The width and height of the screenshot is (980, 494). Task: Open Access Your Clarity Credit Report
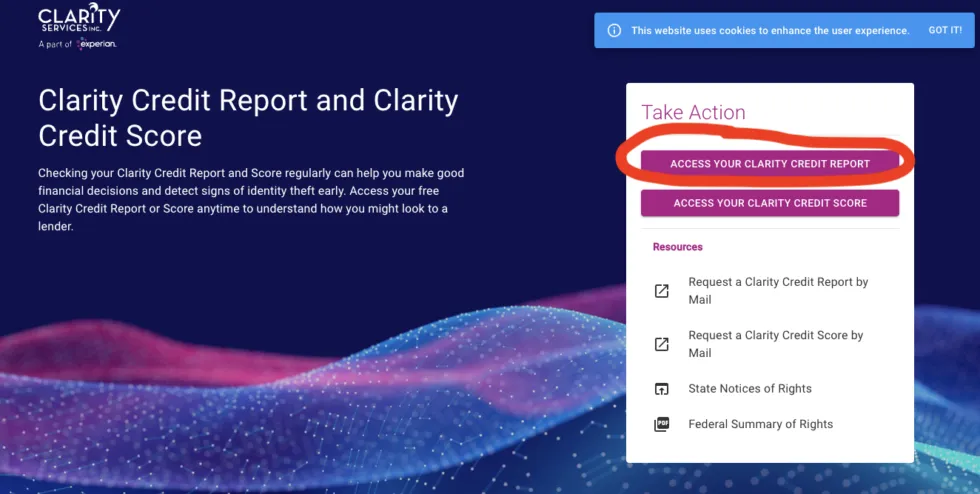click(769, 164)
